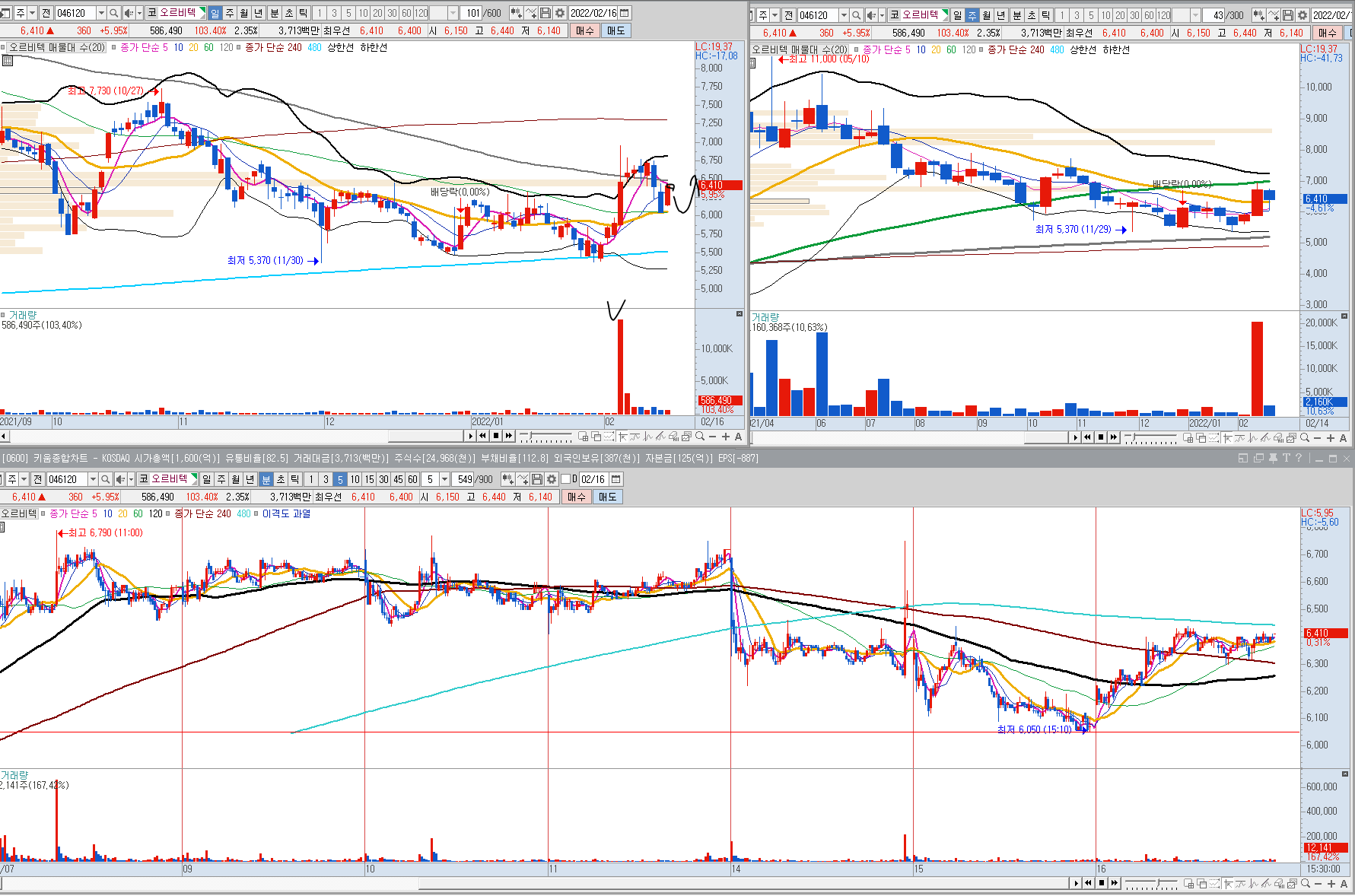
Task: Expand stock code 046120 dropdown in top-left chart
Action: (101, 13)
